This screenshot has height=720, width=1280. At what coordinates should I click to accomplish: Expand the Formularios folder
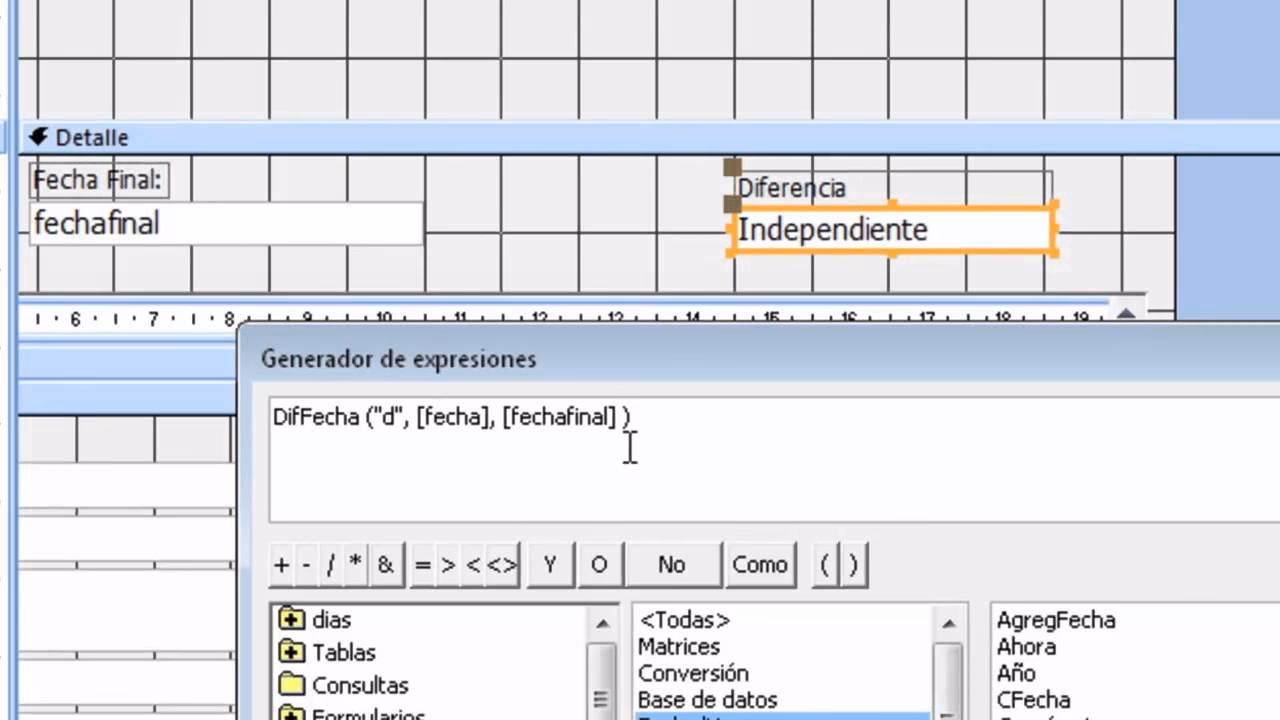click(293, 714)
